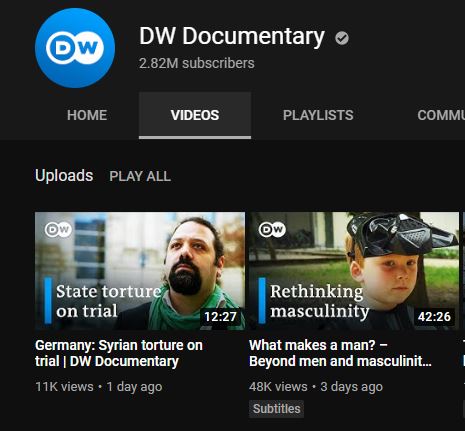Open the HOME tab
The image size is (465, 431).
click(x=87, y=115)
